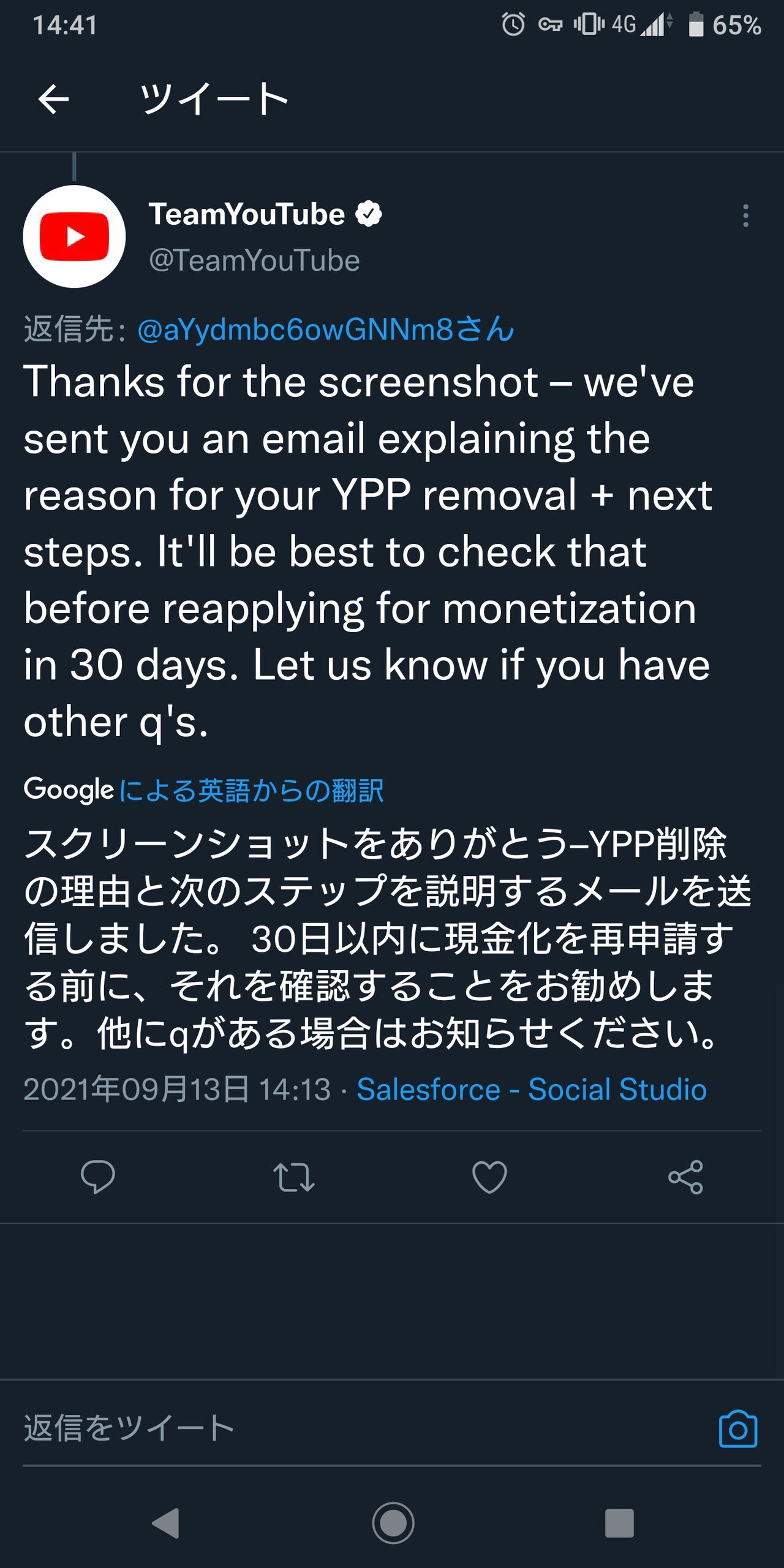Go back using the top arrow icon
Viewport: 784px width, 1568px height.
pyautogui.click(x=53, y=99)
